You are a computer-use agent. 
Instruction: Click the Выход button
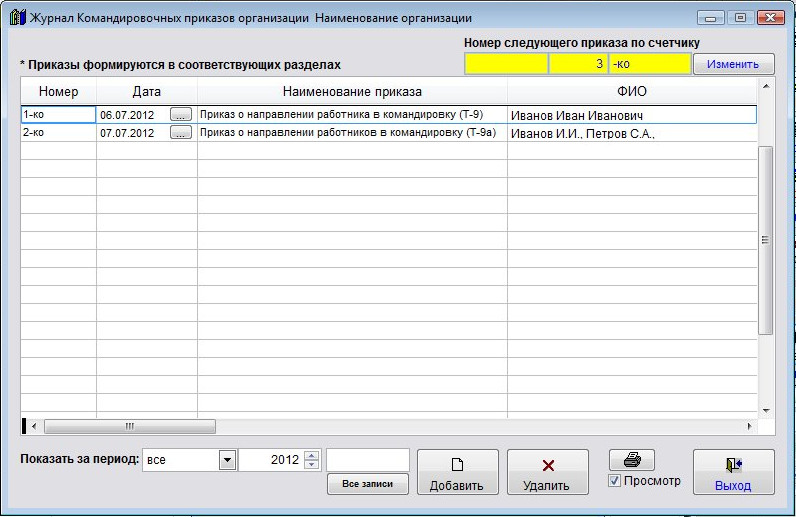(x=734, y=472)
